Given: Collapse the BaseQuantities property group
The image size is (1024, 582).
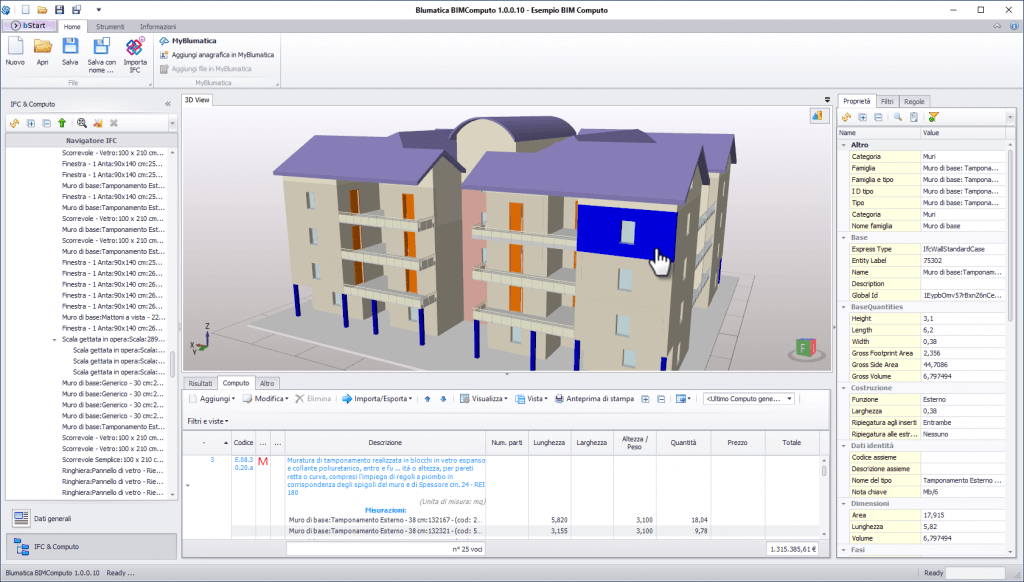Looking at the screenshot, I should [844, 307].
